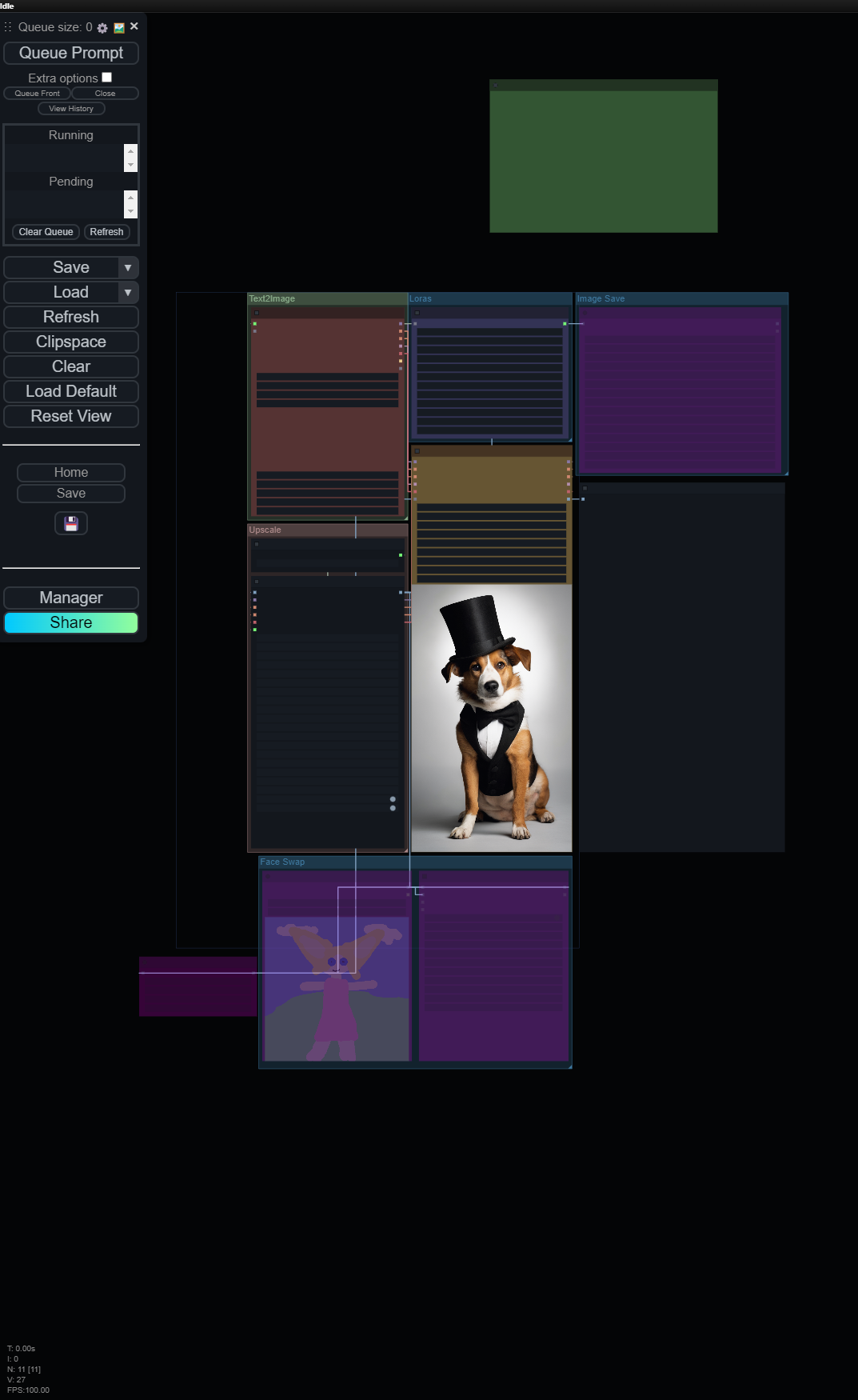This screenshot has height=1400, width=858.
Task: Select the Image Save group title
Action: point(601,298)
